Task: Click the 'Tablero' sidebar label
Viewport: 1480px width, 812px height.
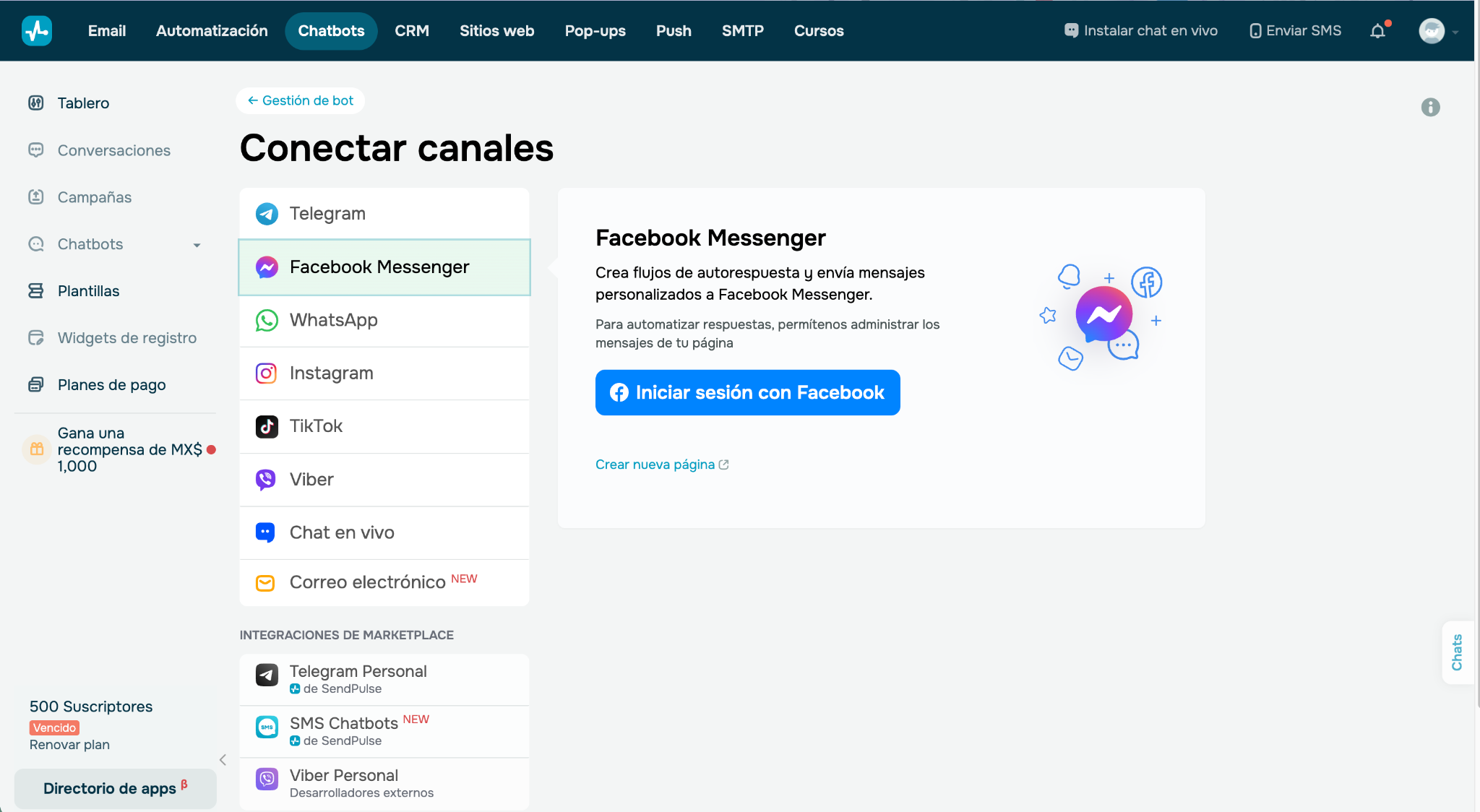Action: [x=83, y=103]
